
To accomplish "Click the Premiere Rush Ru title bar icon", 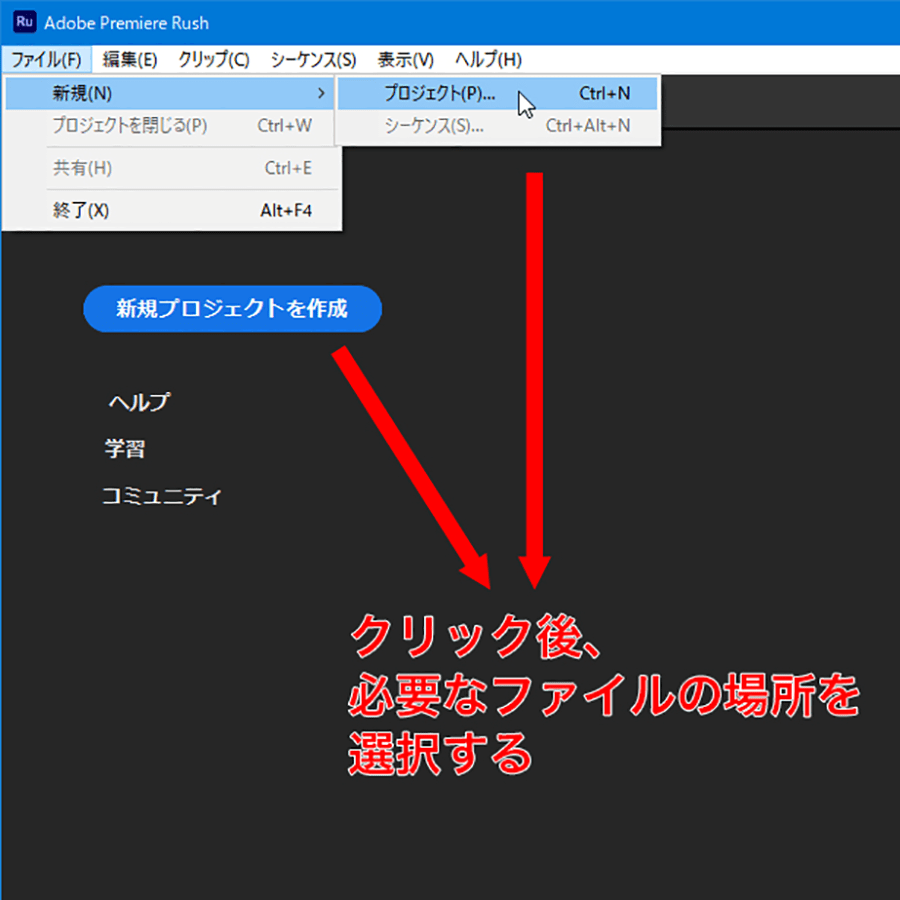I will point(25,22).
